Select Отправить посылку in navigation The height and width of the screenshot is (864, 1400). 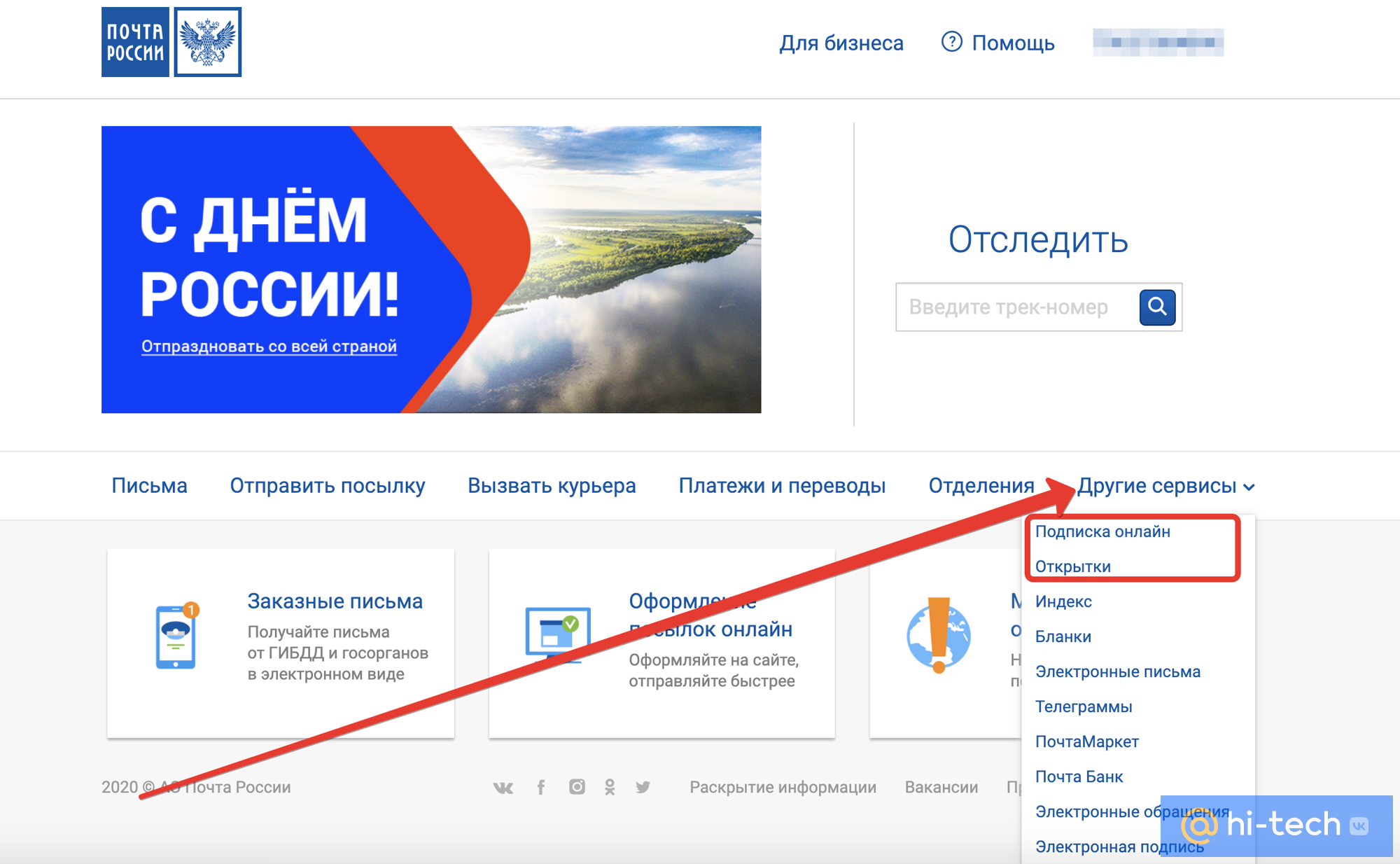pos(328,485)
